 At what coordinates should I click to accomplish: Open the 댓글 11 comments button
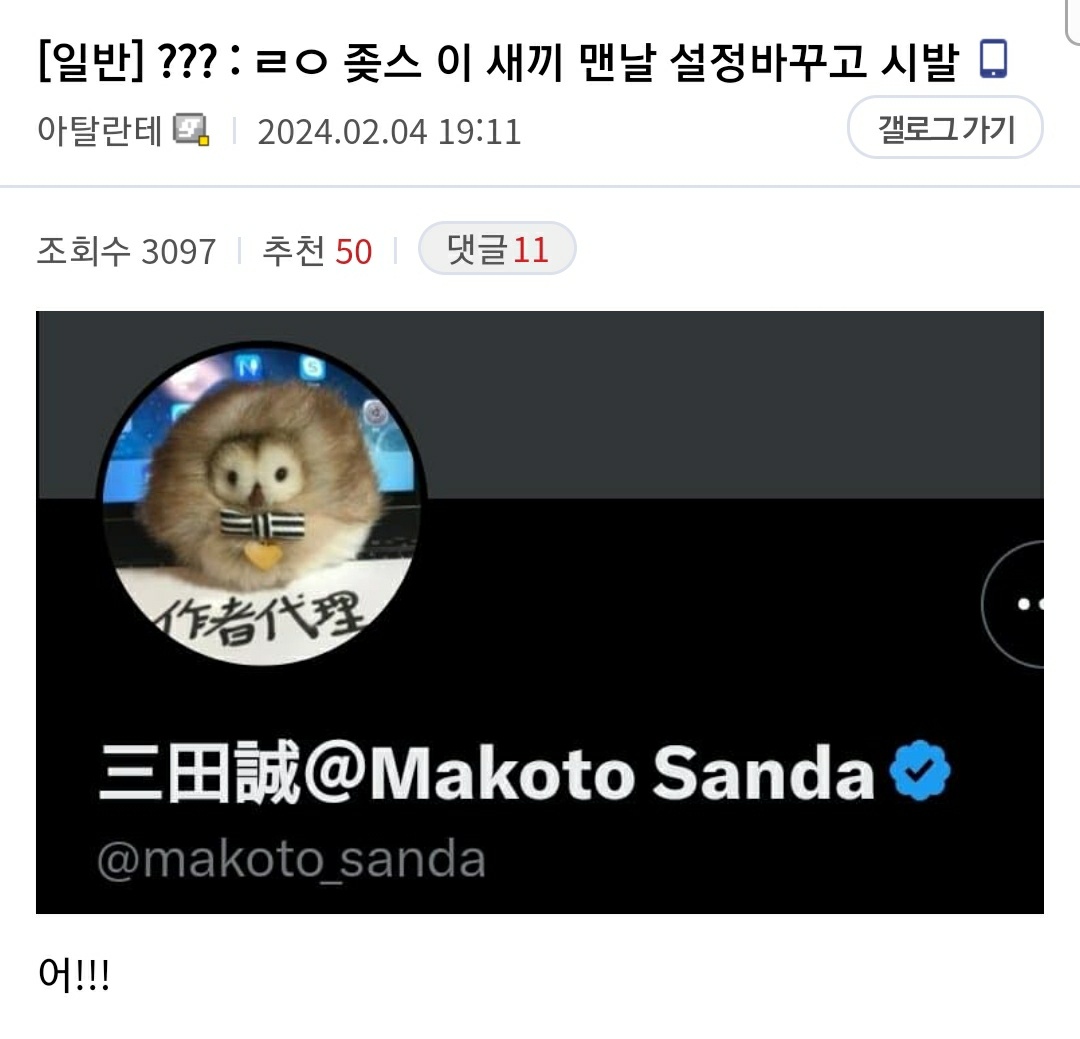497,248
